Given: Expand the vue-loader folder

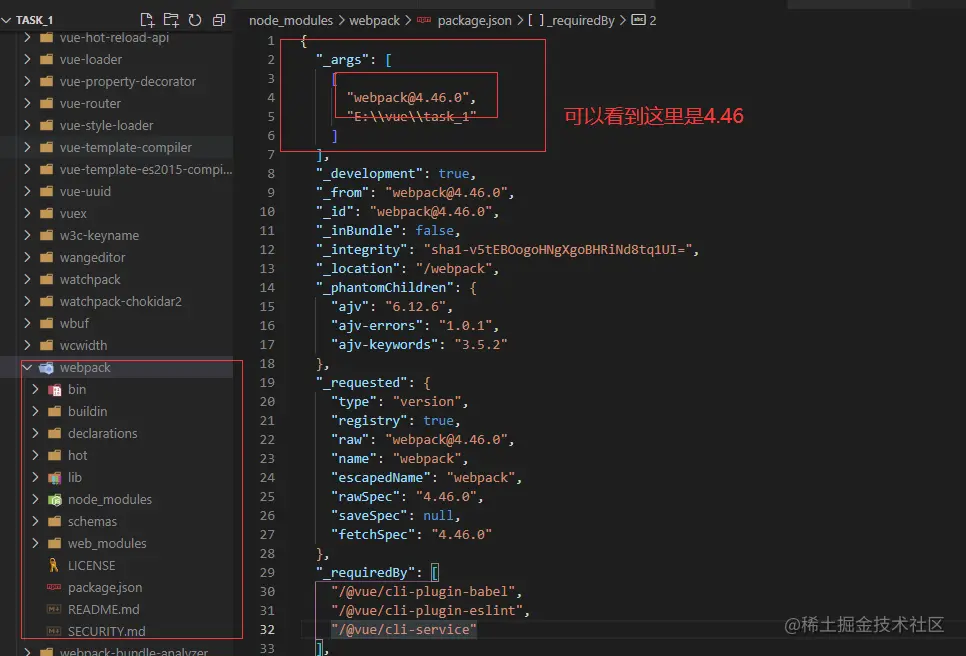Looking at the screenshot, I should [x=27, y=59].
